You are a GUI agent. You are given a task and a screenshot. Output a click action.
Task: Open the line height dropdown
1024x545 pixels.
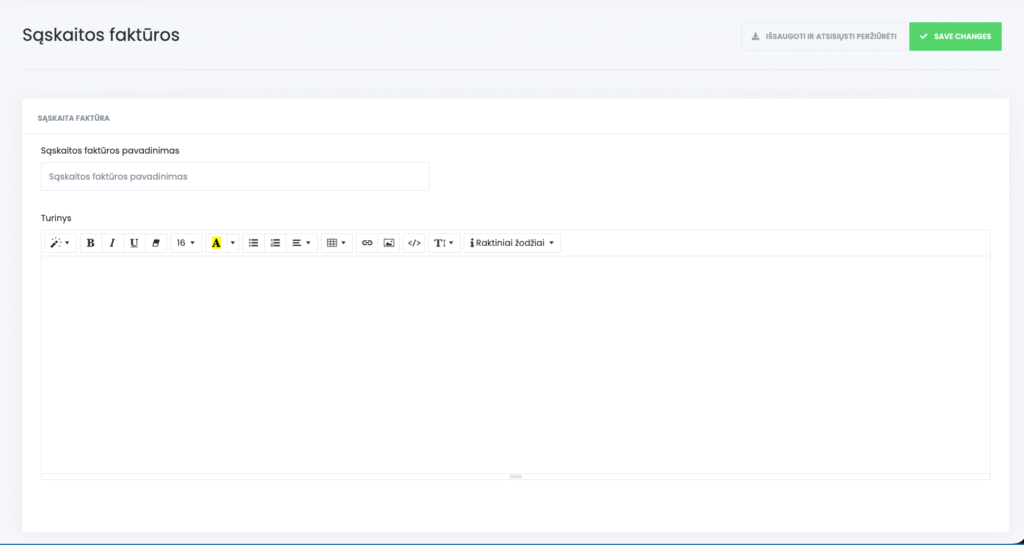tap(444, 243)
